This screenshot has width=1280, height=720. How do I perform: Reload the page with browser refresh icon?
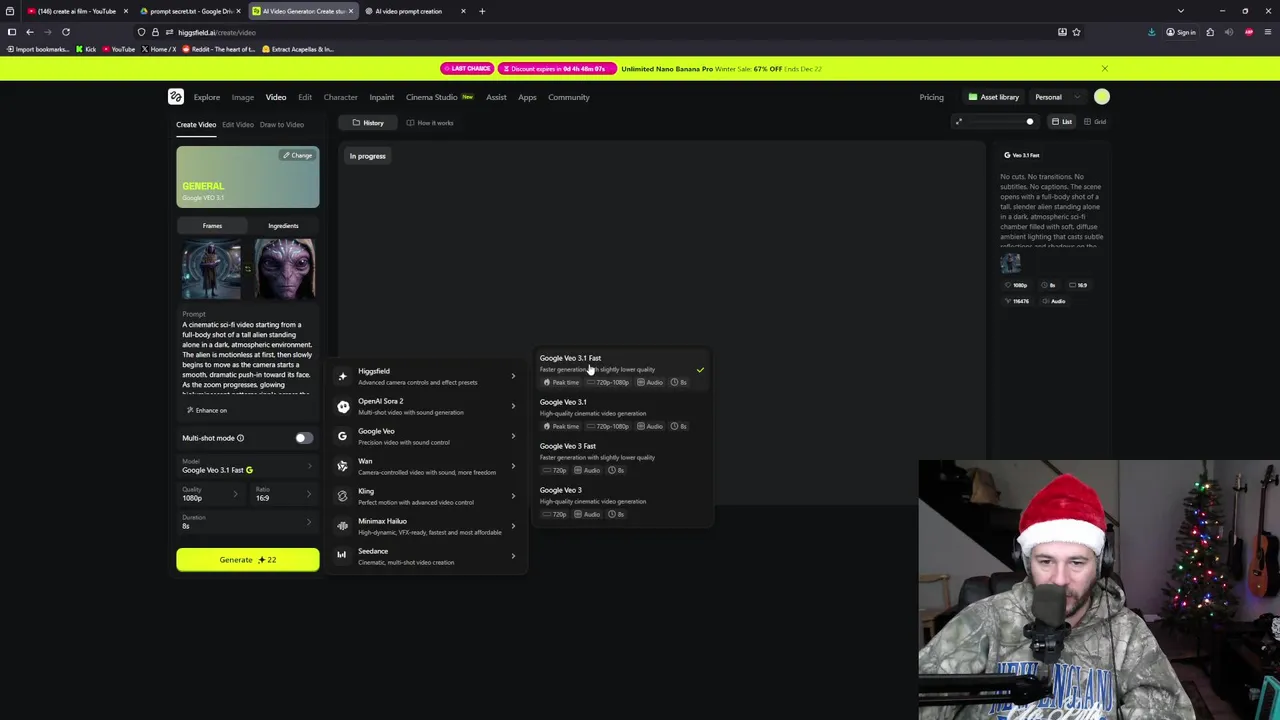tap(66, 32)
